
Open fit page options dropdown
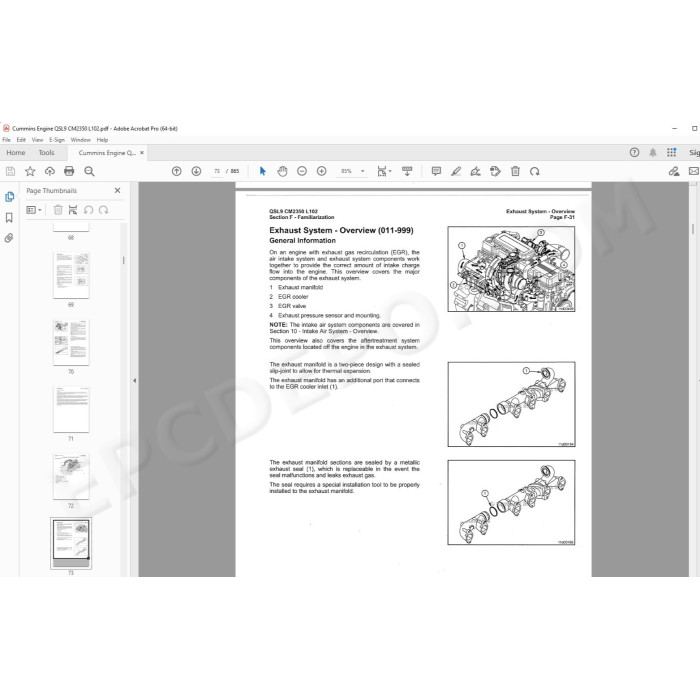click(x=384, y=171)
